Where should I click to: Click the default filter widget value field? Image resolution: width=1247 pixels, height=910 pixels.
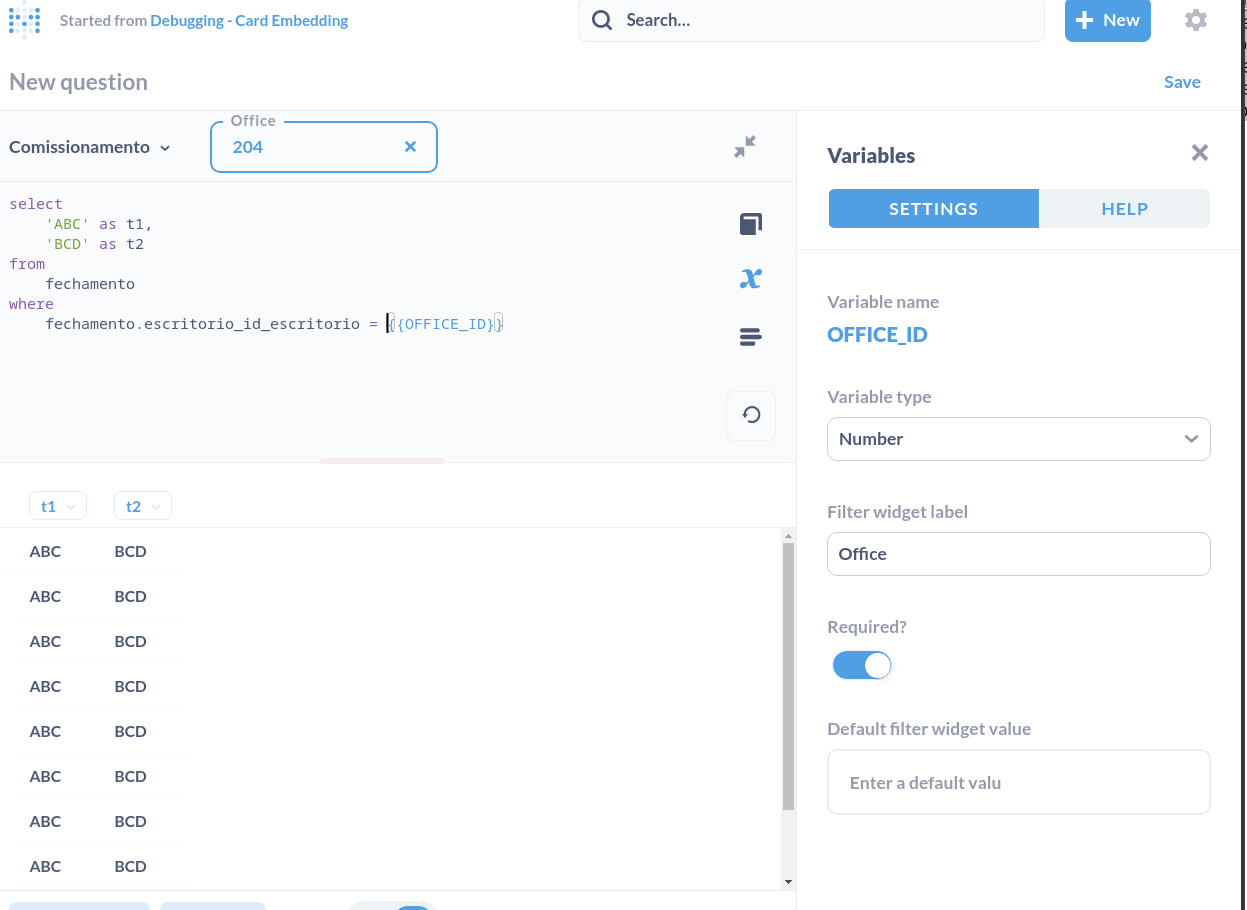point(1018,782)
